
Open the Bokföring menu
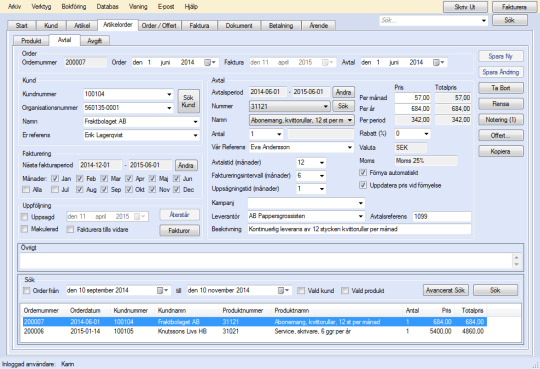point(74,7)
